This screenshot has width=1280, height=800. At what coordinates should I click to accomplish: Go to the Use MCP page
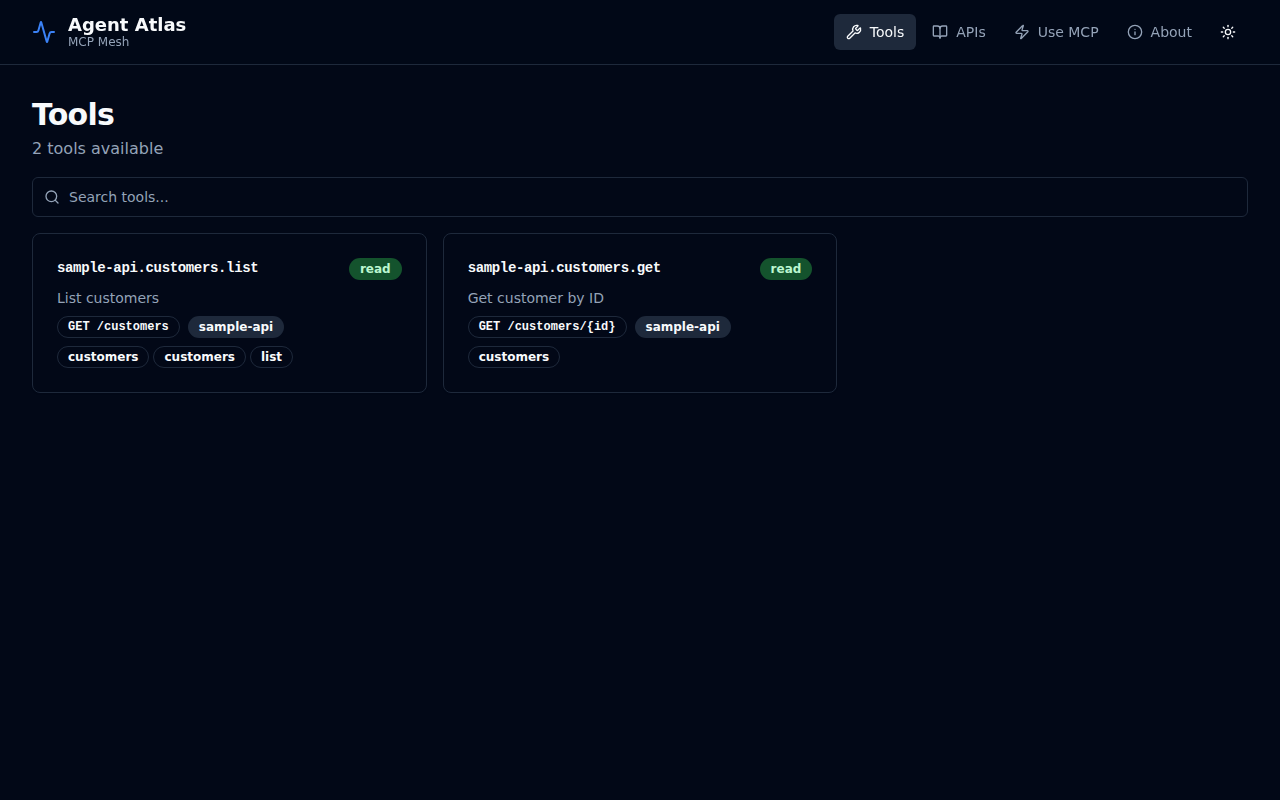(1057, 32)
